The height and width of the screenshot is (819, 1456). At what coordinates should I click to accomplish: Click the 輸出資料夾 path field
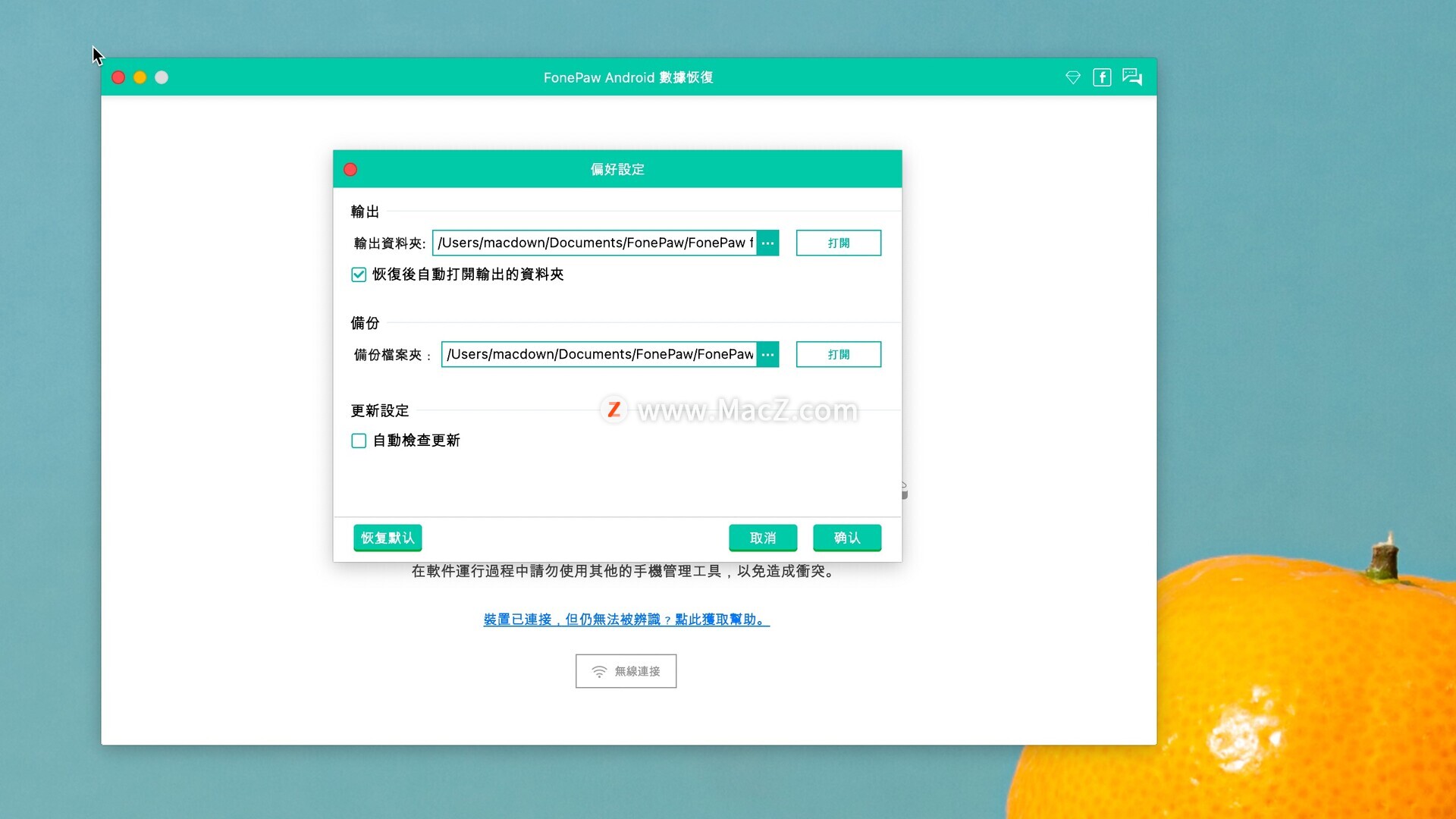(595, 243)
